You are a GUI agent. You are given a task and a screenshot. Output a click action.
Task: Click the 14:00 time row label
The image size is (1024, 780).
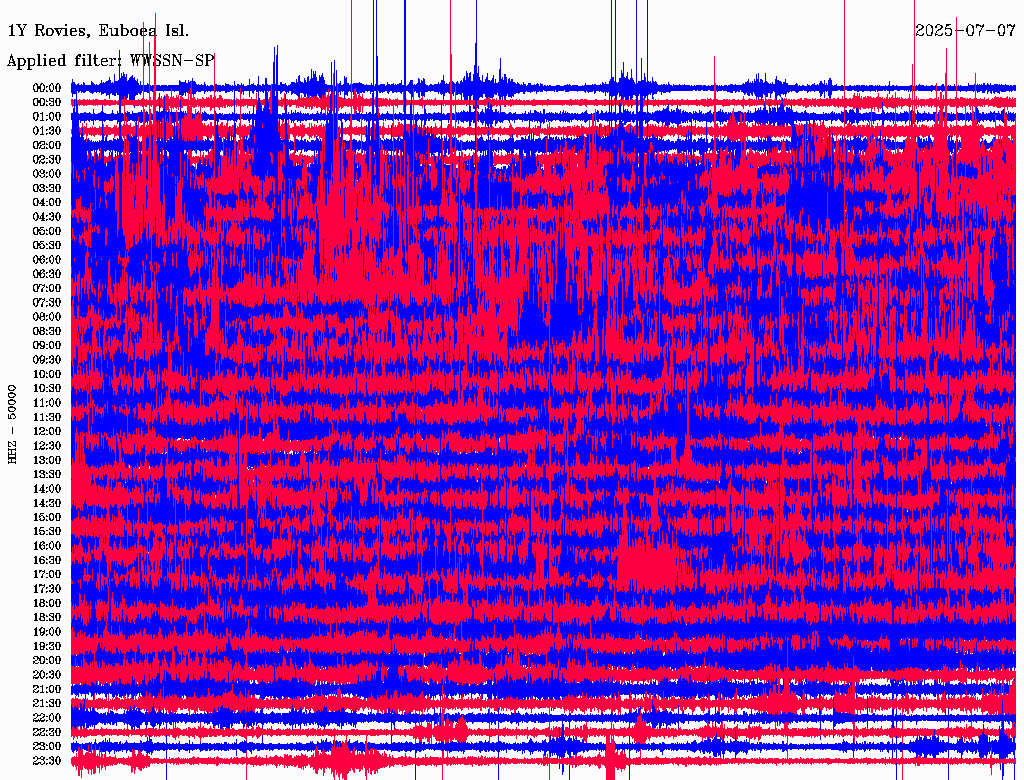[x=48, y=488]
